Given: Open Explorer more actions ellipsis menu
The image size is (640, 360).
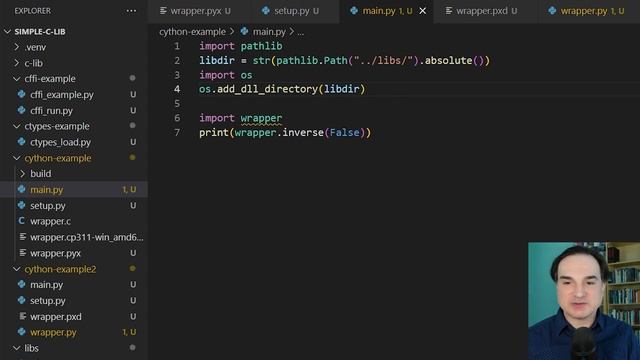Looking at the screenshot, I should click(131, 11).
